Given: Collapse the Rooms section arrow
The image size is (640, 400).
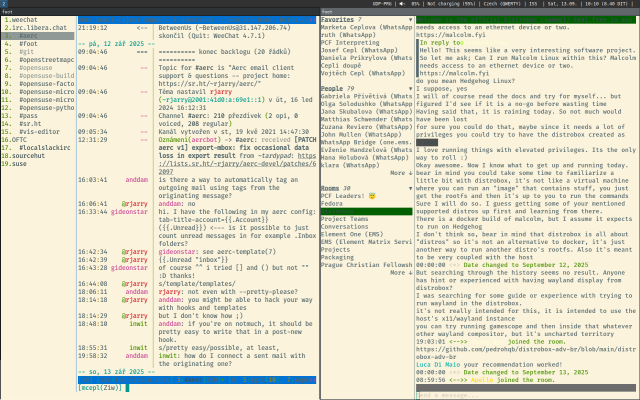Looking at the screenshot, I should tap(410, 188).
